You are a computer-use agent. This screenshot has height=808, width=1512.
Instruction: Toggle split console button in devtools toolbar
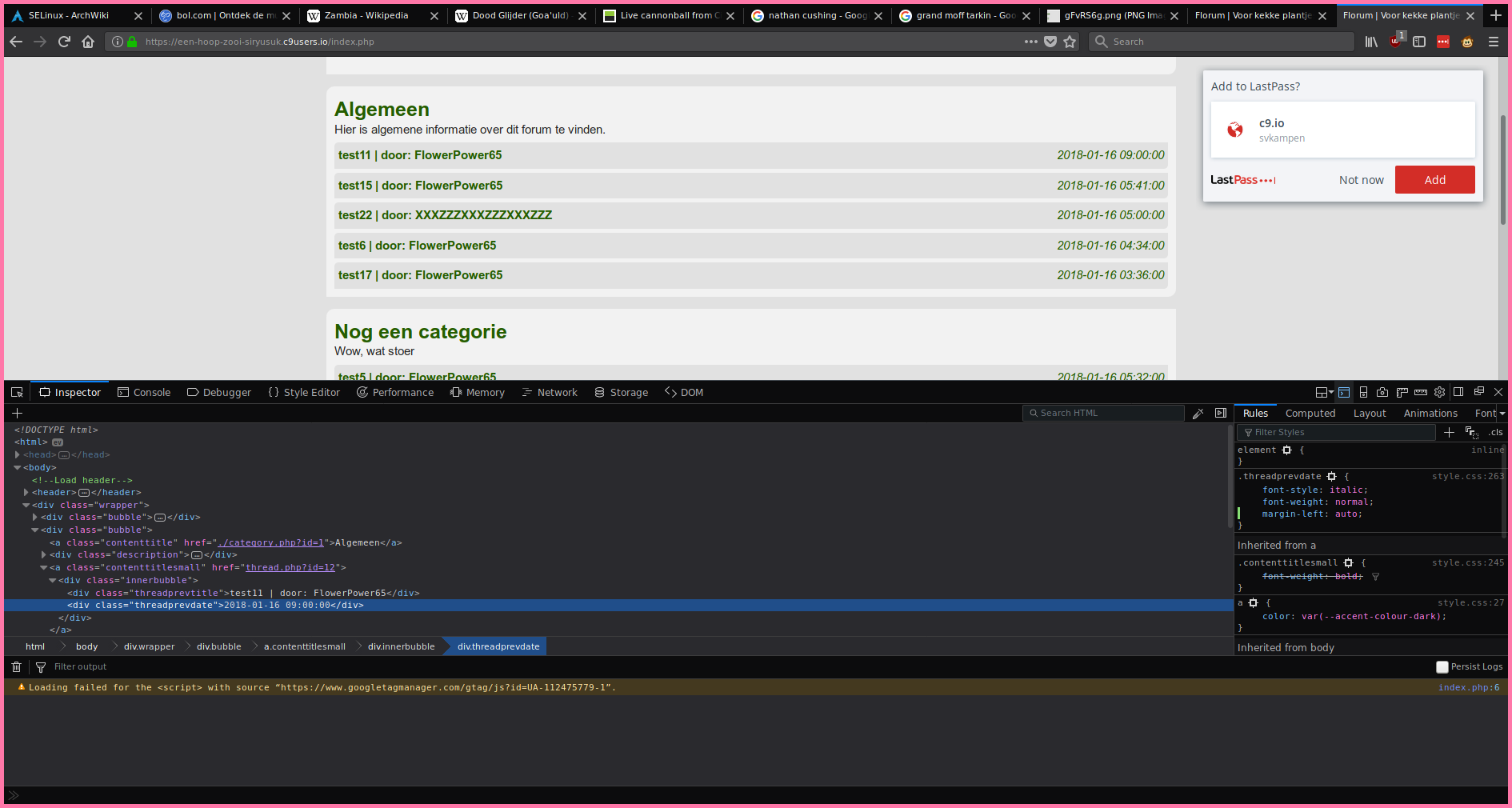[x=1344, y=392]
